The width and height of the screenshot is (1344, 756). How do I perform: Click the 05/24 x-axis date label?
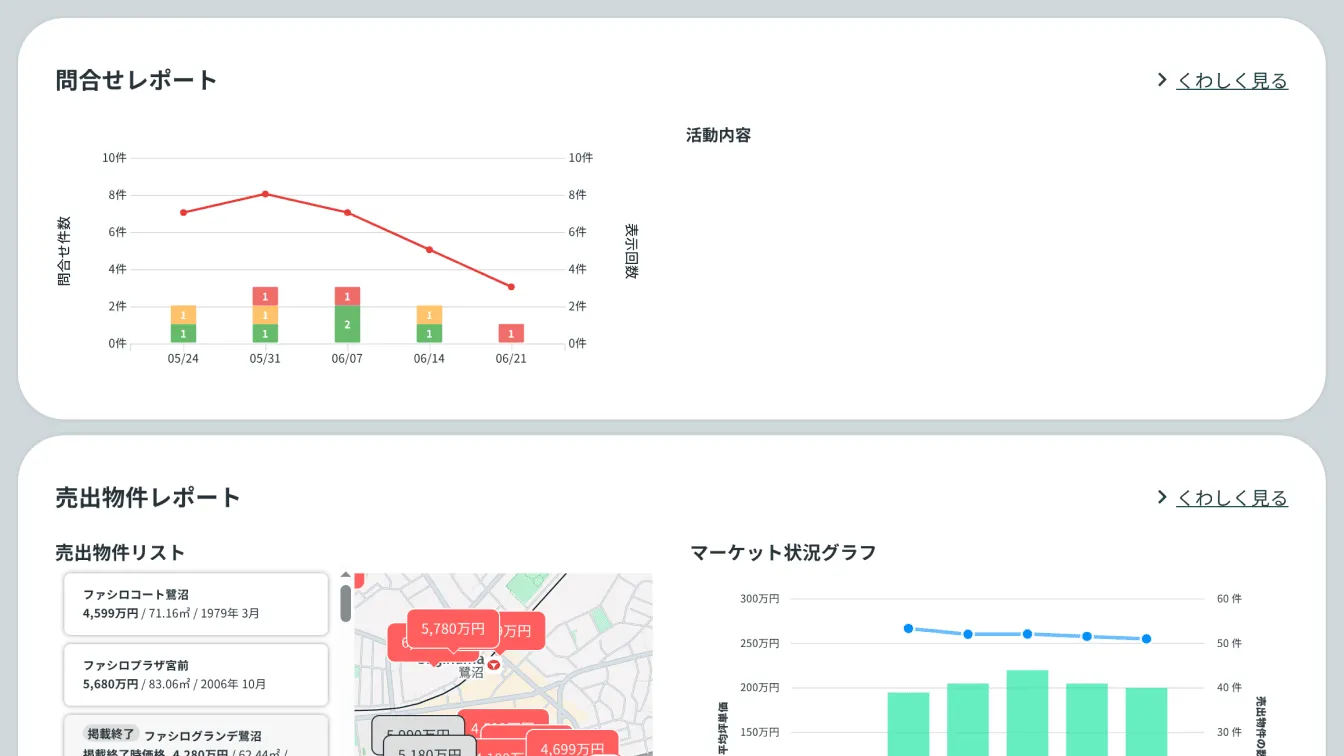pyautogui.click(x=183, y=359)
